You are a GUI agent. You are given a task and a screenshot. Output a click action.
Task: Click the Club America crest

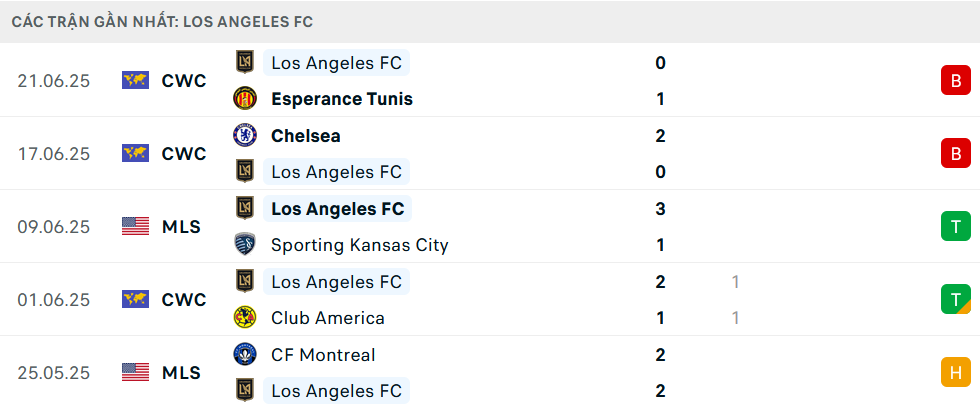[x=245, y=318]
